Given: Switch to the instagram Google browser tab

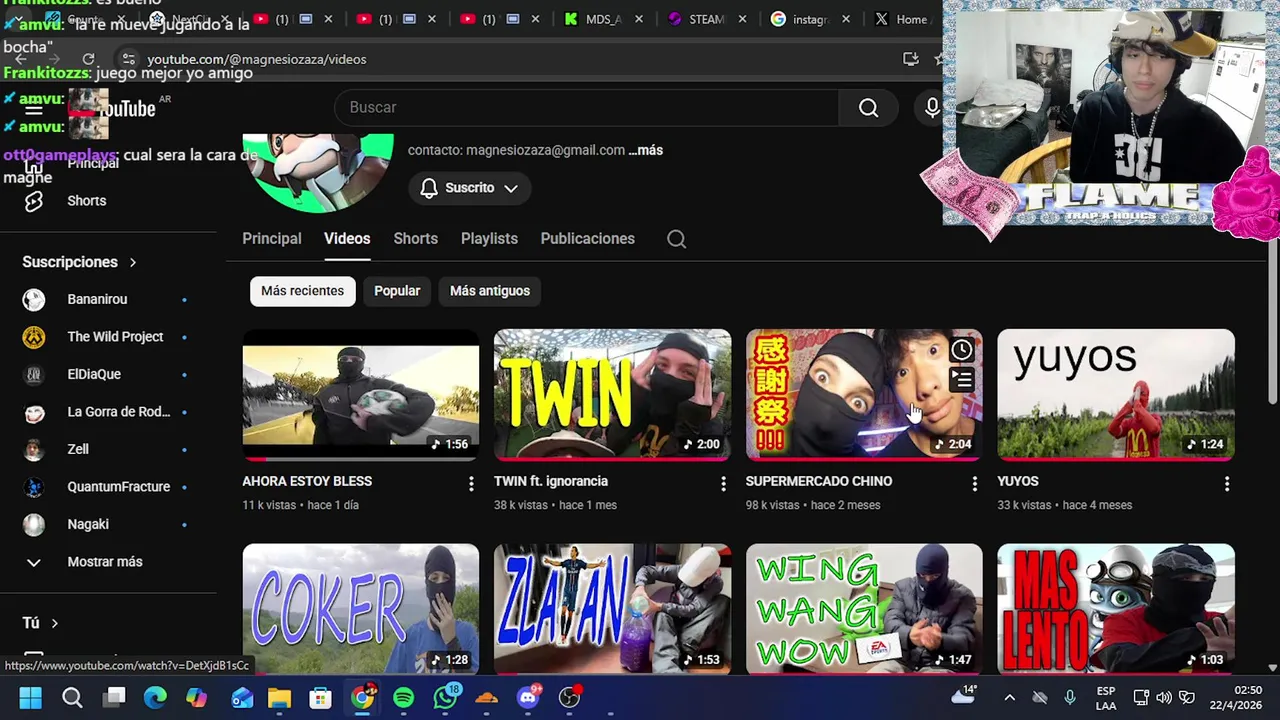Looking at the screenshot, I should pyautogui.click(x=811, y=19).
